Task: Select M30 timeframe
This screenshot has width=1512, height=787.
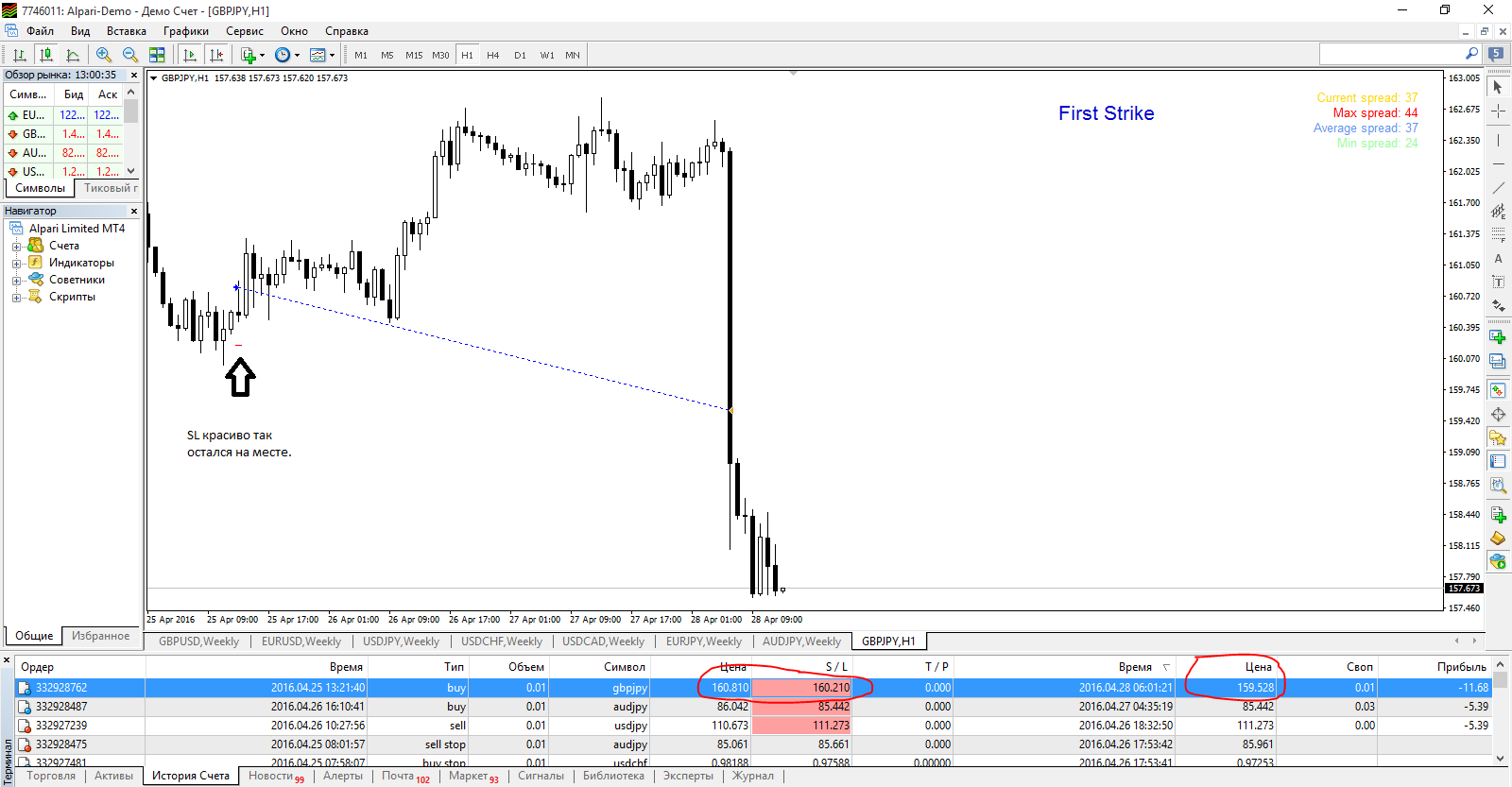Action: click(x=440, y=55)
